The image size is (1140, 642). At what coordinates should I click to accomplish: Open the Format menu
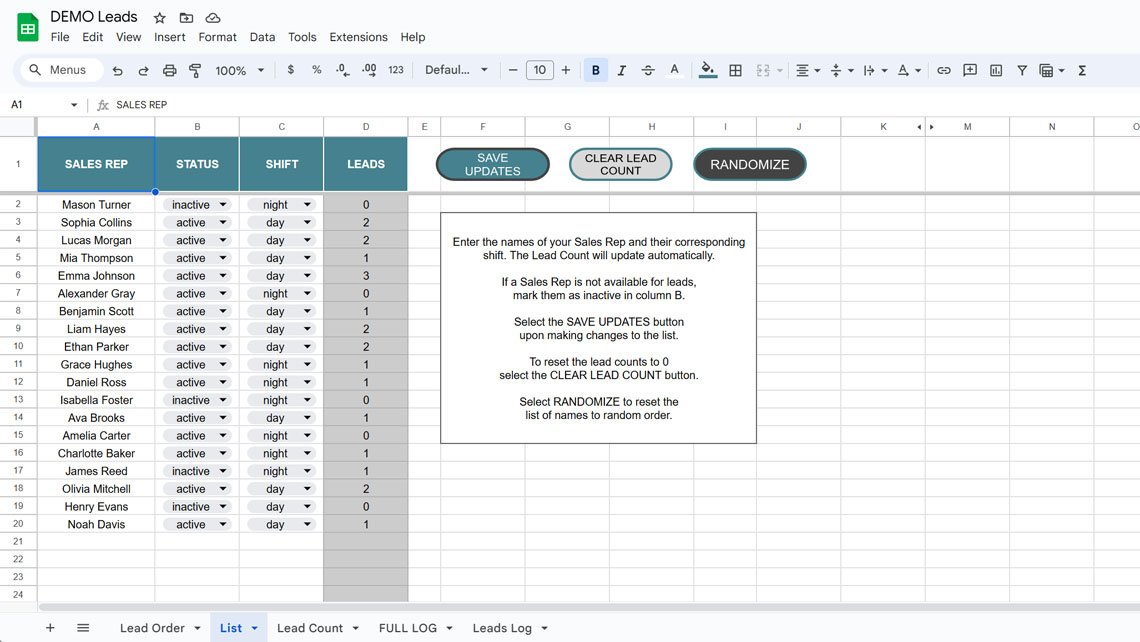coord(217,37)
